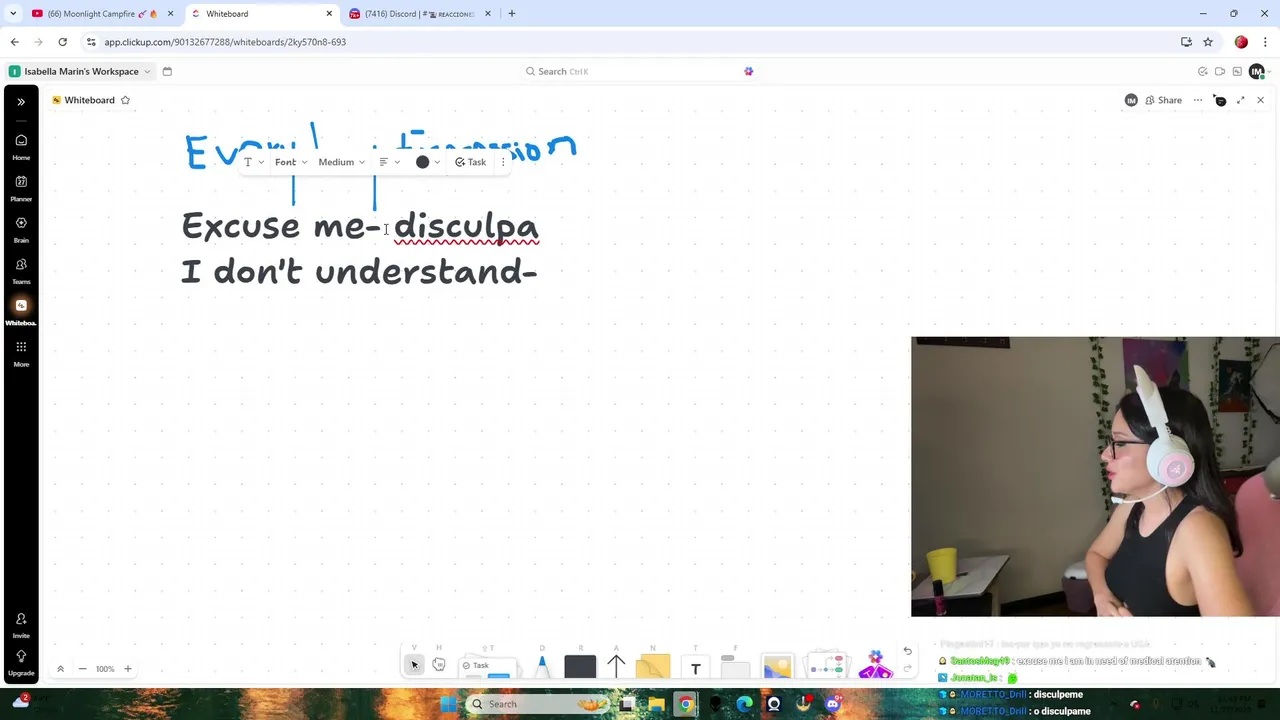Image resolution: width=1280 pixels, height=720 pixels.
Task: Open a new browser tab
Action: pos(511,14)
